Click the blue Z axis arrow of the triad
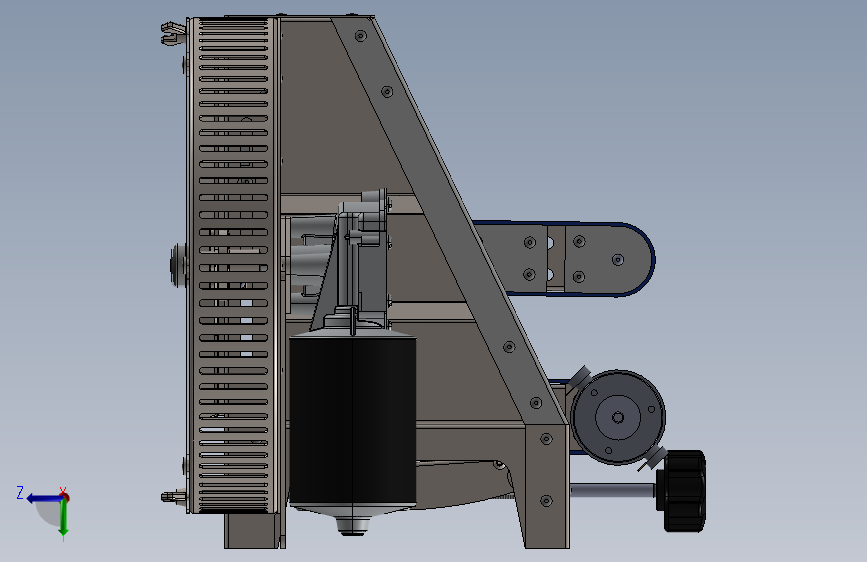The height and width of the screenshot is (562, 867). tap(43, 498)
